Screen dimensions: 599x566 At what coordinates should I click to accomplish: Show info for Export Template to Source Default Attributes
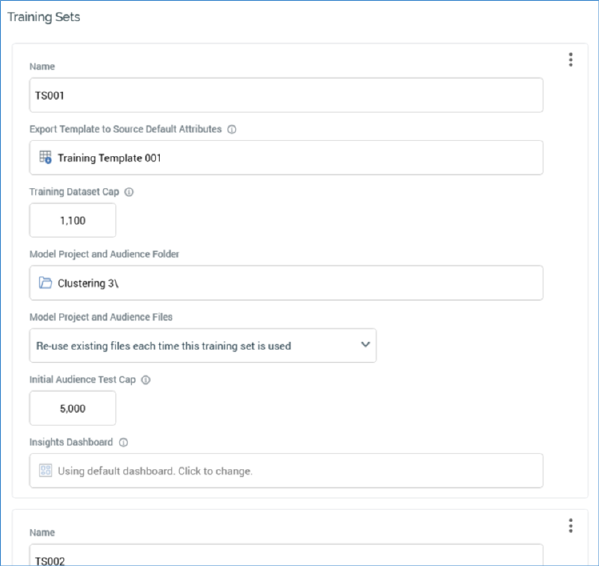pos(232,129)
